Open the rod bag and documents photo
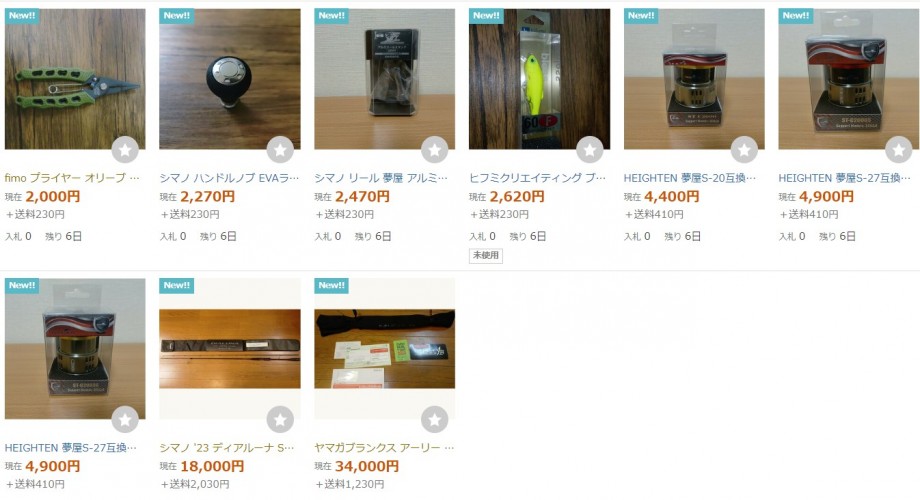The width and height of the screenshot is (920, 500). coord(385,349)
